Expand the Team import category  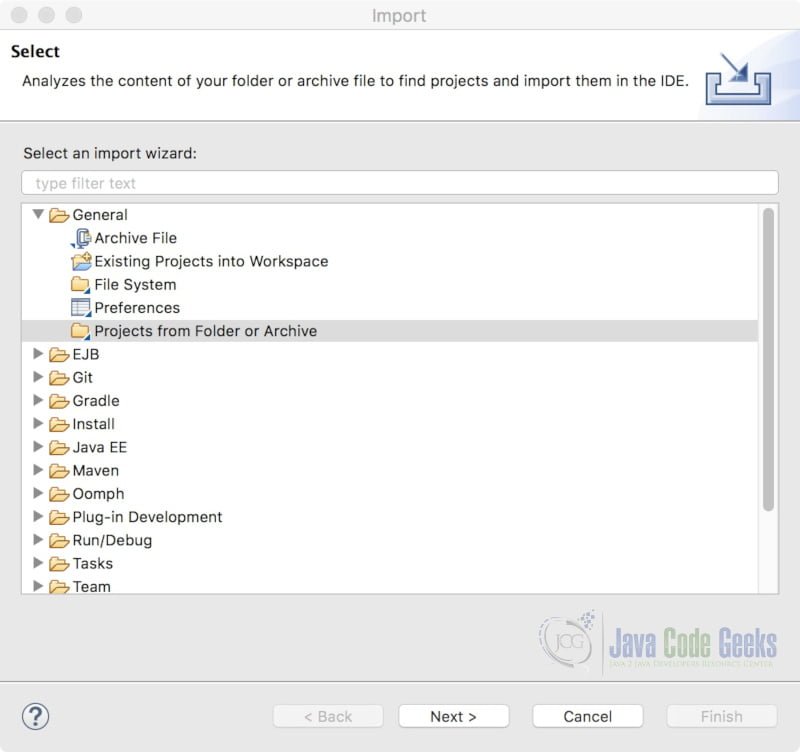(39, 587)
